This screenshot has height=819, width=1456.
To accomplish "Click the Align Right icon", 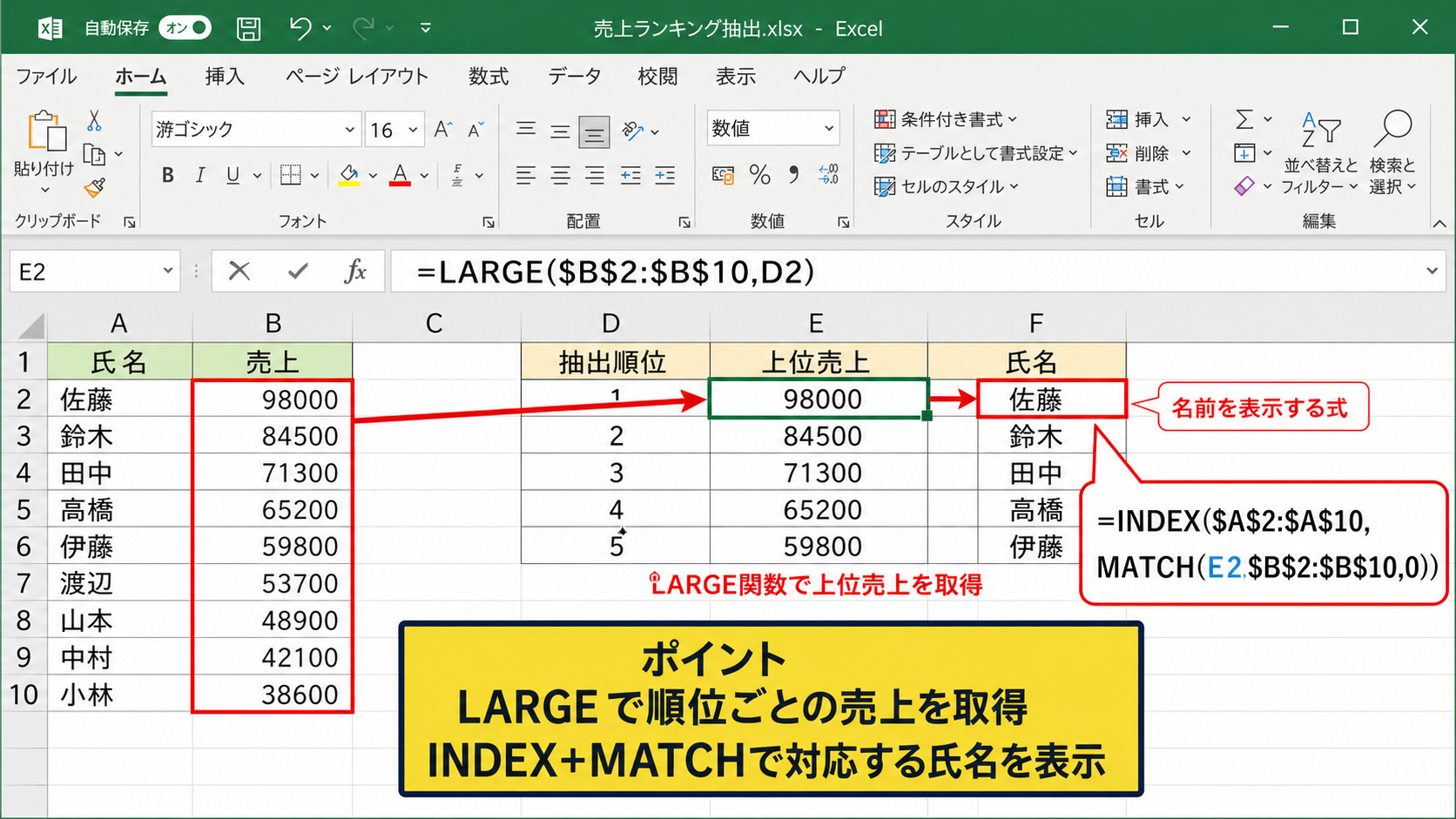I will 595,175.
